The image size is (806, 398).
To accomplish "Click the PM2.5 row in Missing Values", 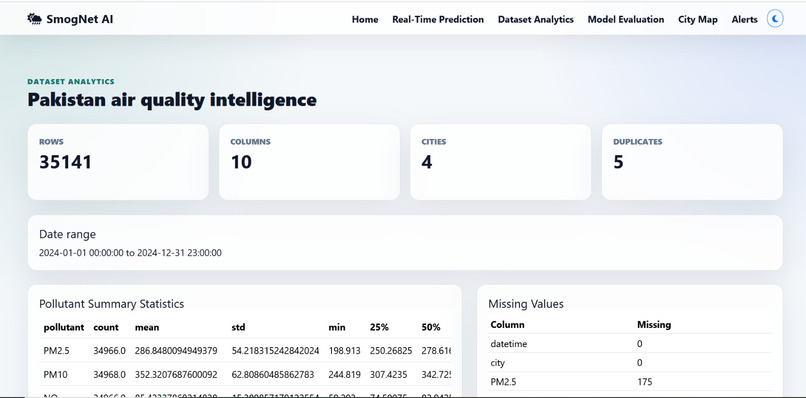I will coord(630,382).
